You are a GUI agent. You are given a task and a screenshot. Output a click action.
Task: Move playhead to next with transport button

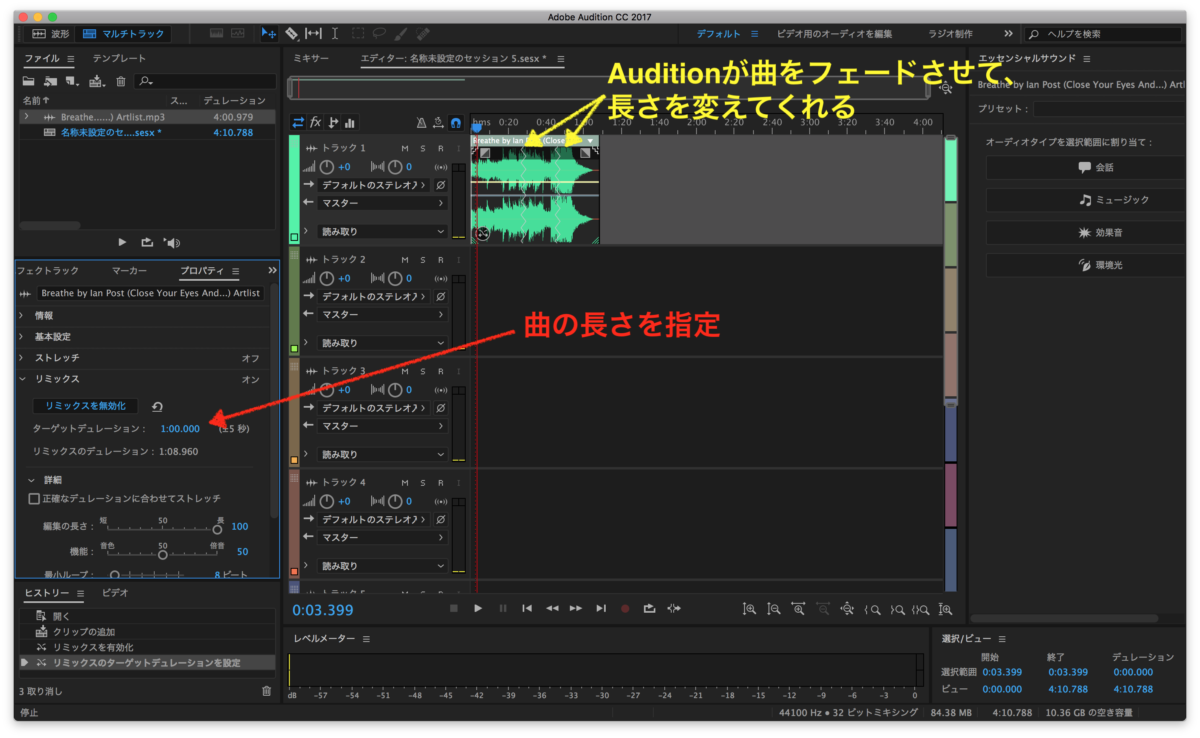[x=601, y=608]
